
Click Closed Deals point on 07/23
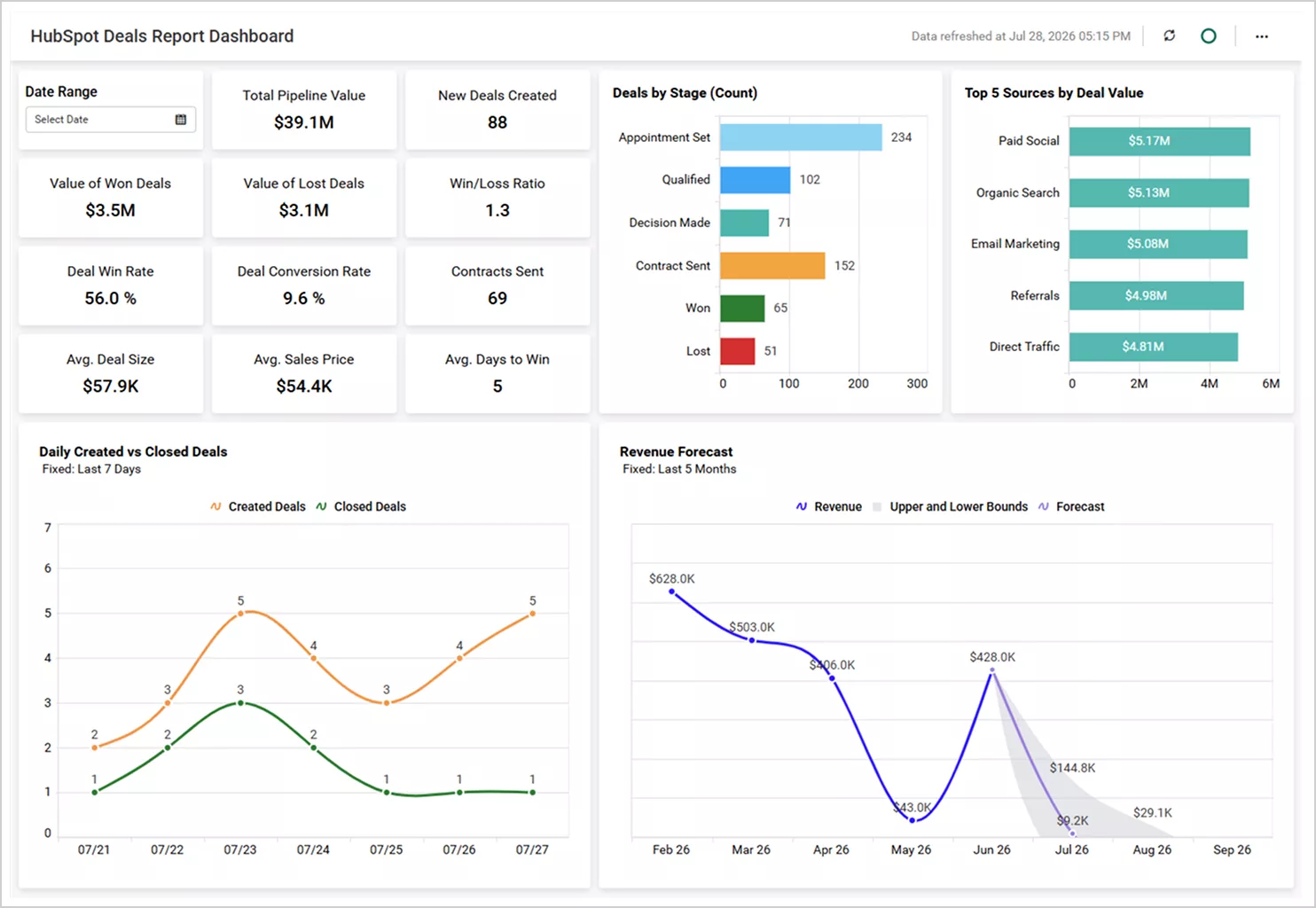(x=240, y=703)
